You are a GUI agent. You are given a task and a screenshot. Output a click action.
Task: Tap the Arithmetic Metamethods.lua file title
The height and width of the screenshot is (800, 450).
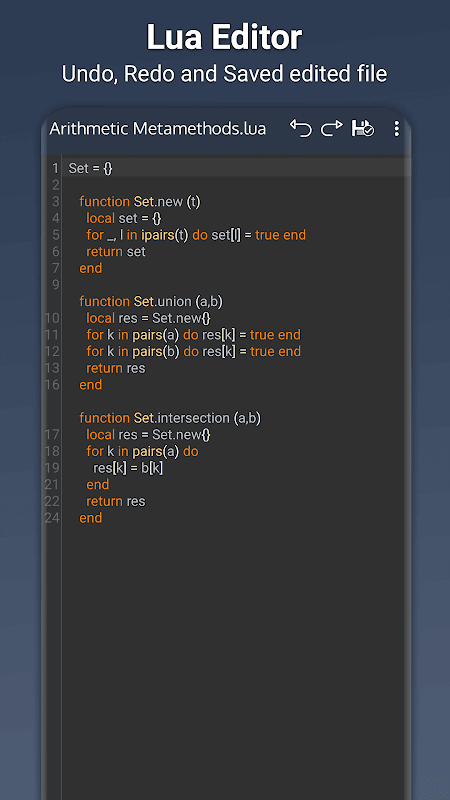click(158, 129)
